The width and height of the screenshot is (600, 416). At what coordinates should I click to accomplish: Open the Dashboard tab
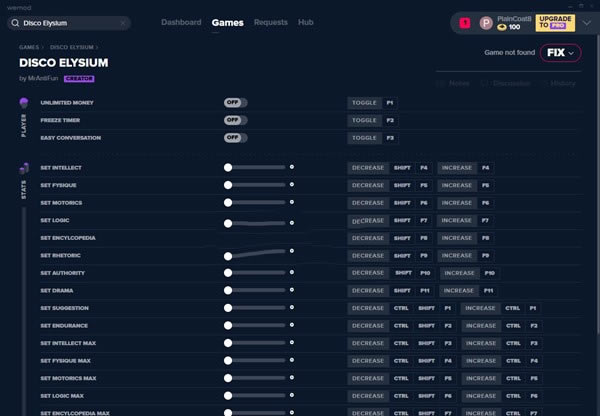[181, 22]
